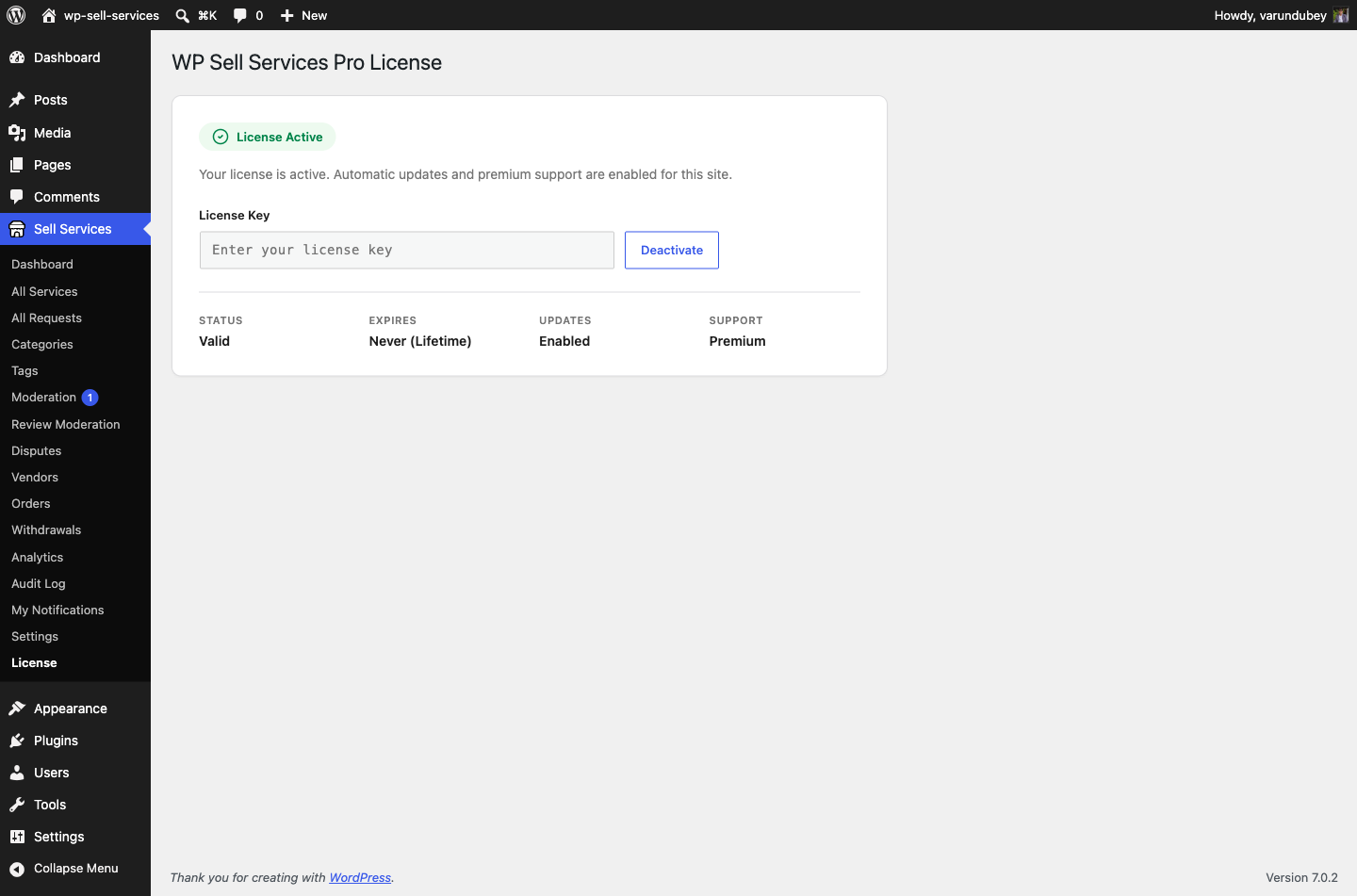This screenshot has height=896, width=1357.
Task: Open the top-level Dashboard menu
Action: (75, 57)
